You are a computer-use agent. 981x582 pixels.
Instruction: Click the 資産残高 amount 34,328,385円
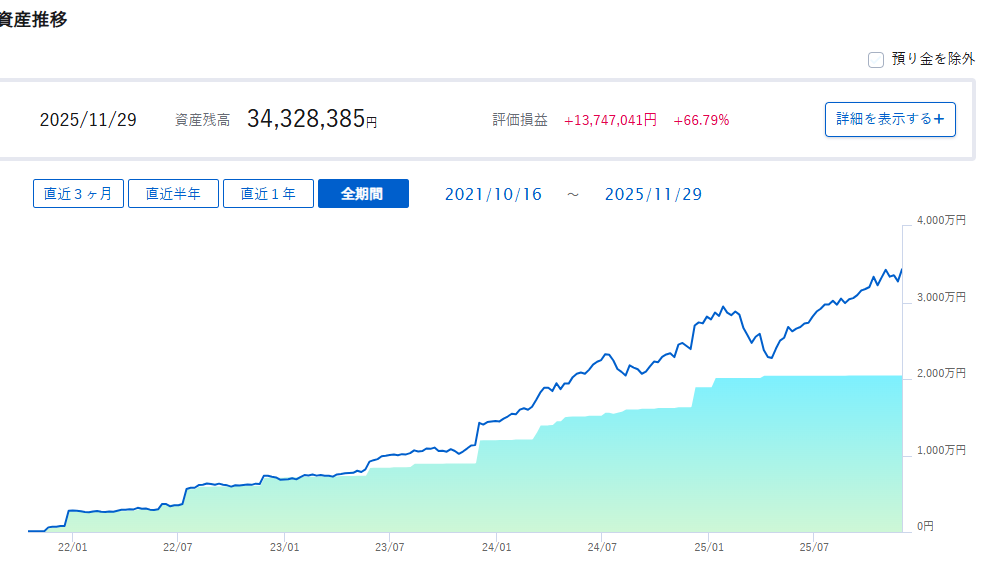312,120
